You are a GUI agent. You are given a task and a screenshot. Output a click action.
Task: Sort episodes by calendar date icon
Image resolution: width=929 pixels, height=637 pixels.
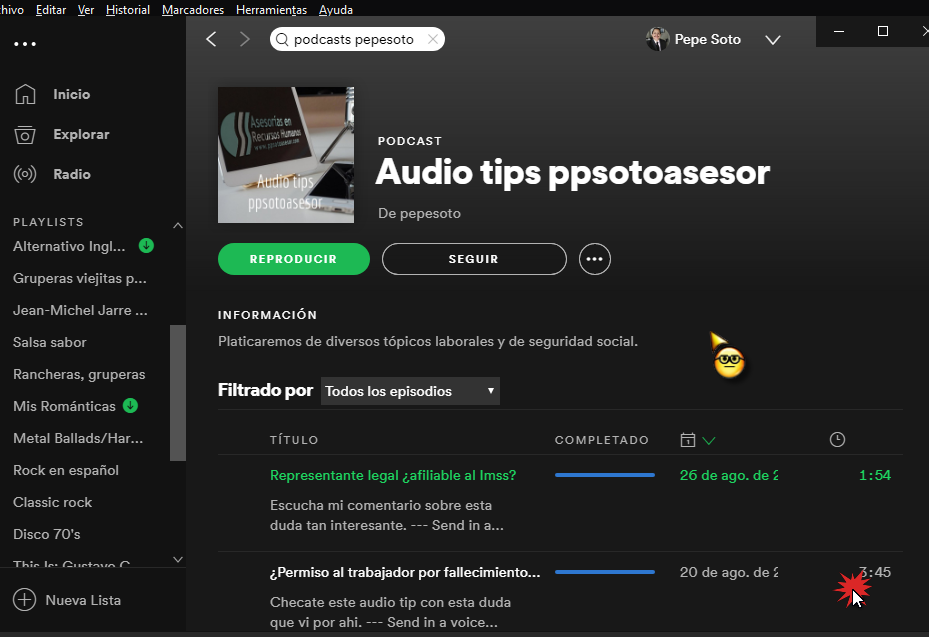[x=687, y=440]
